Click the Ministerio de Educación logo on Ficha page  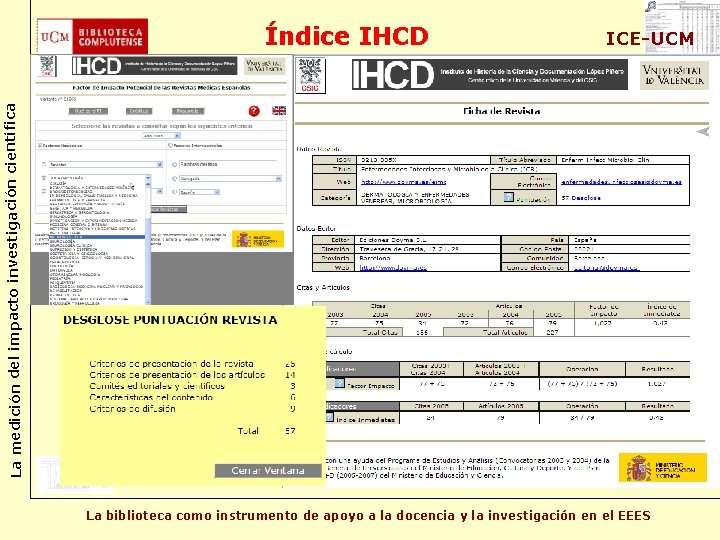pos(663,467)
